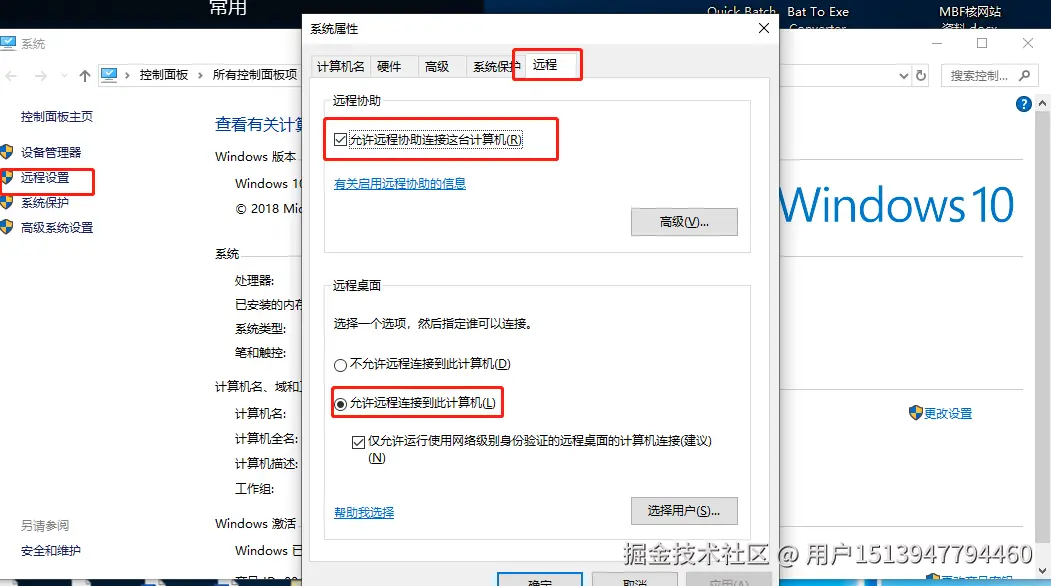Select 不允许远程连接到此计算机 radio option
This screenshot has width=1051, height=586.
tap(341, 365)
